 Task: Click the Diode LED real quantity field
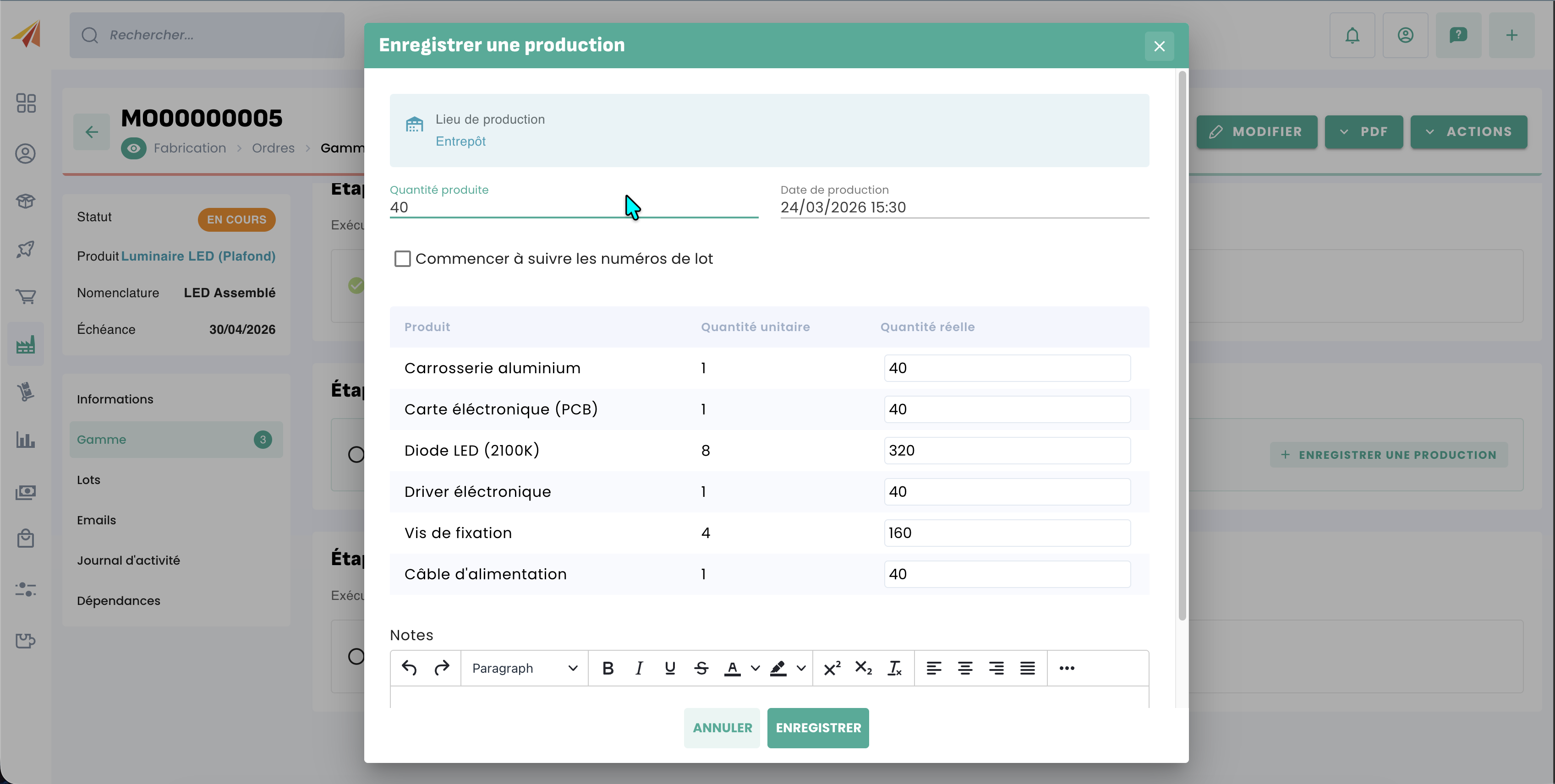pos(1007,451)
